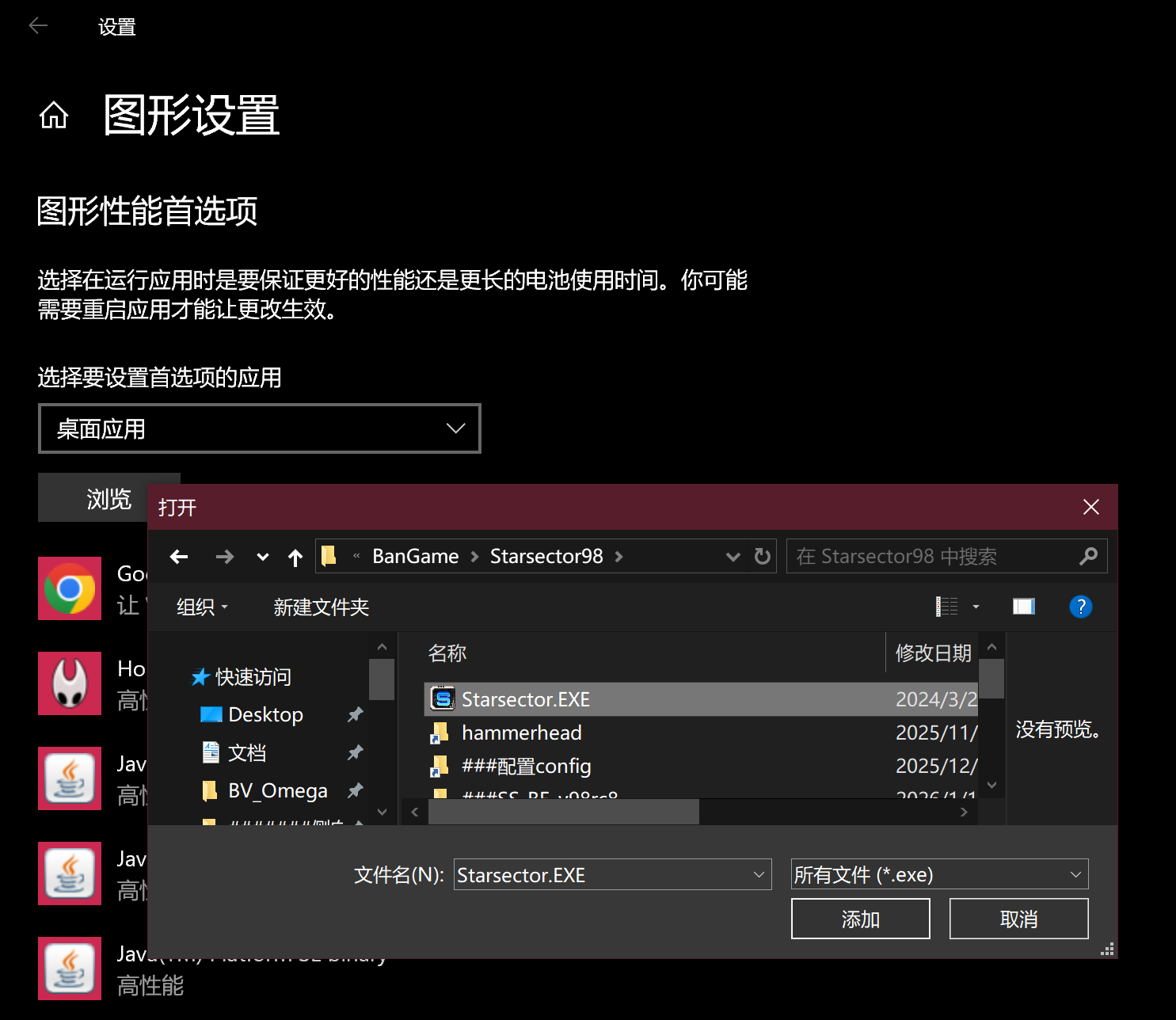Navigate back in the file dialog
Viewport: 1176px width, 1020px height.
[179, 556]
